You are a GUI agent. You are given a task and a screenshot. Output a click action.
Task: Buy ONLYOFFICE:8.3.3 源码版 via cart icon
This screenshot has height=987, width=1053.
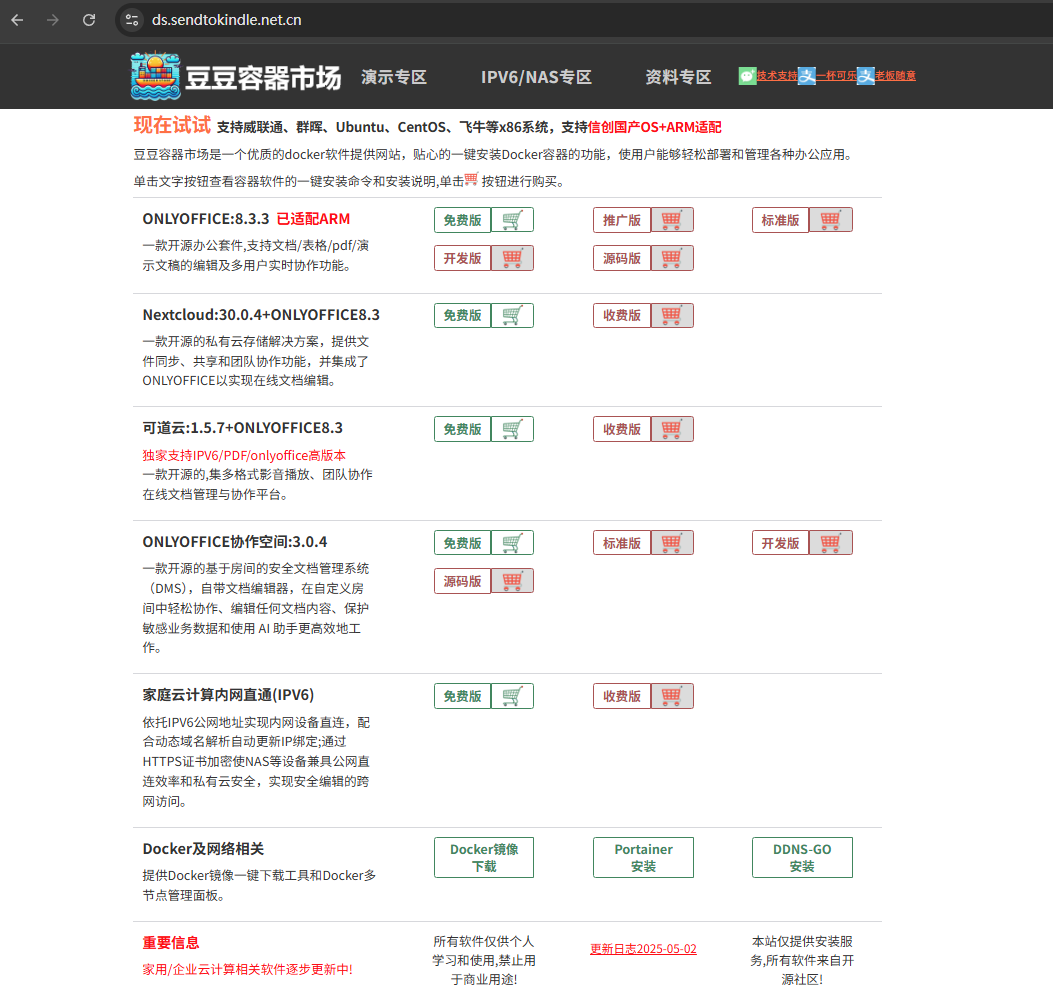[x=672, y=258]
